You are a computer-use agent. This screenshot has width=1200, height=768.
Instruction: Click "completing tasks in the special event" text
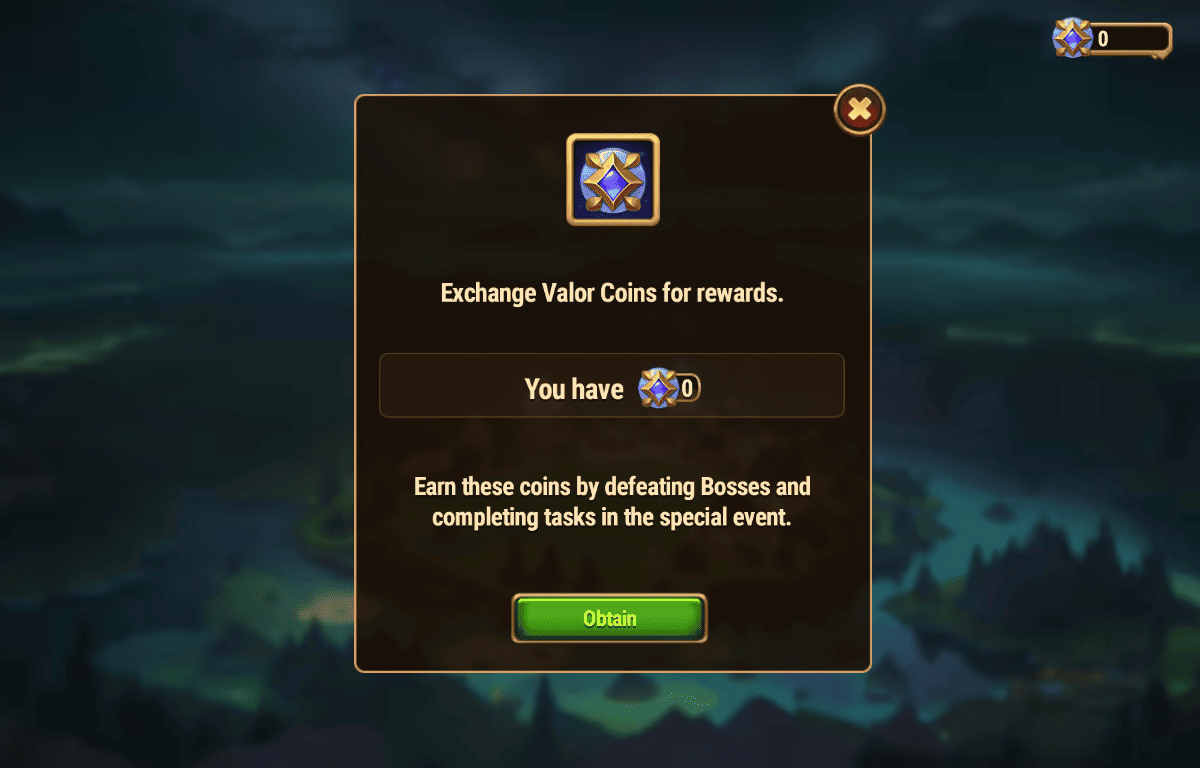point(608,519)
